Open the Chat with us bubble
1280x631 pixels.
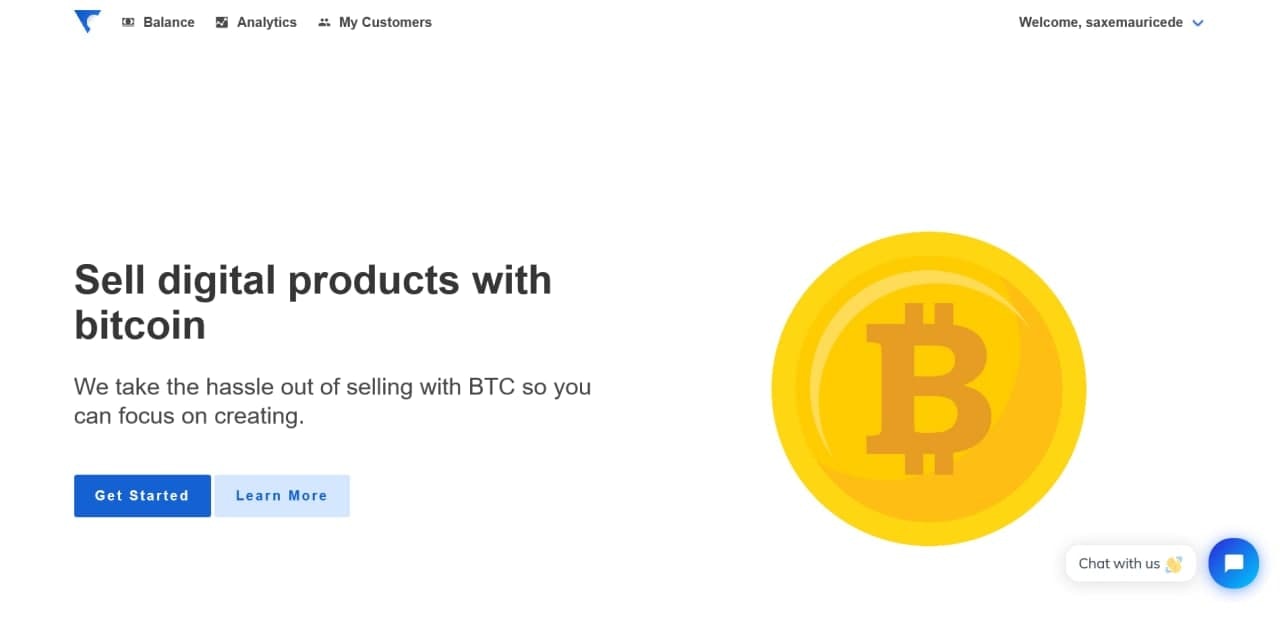click(x=1130, y=563)
